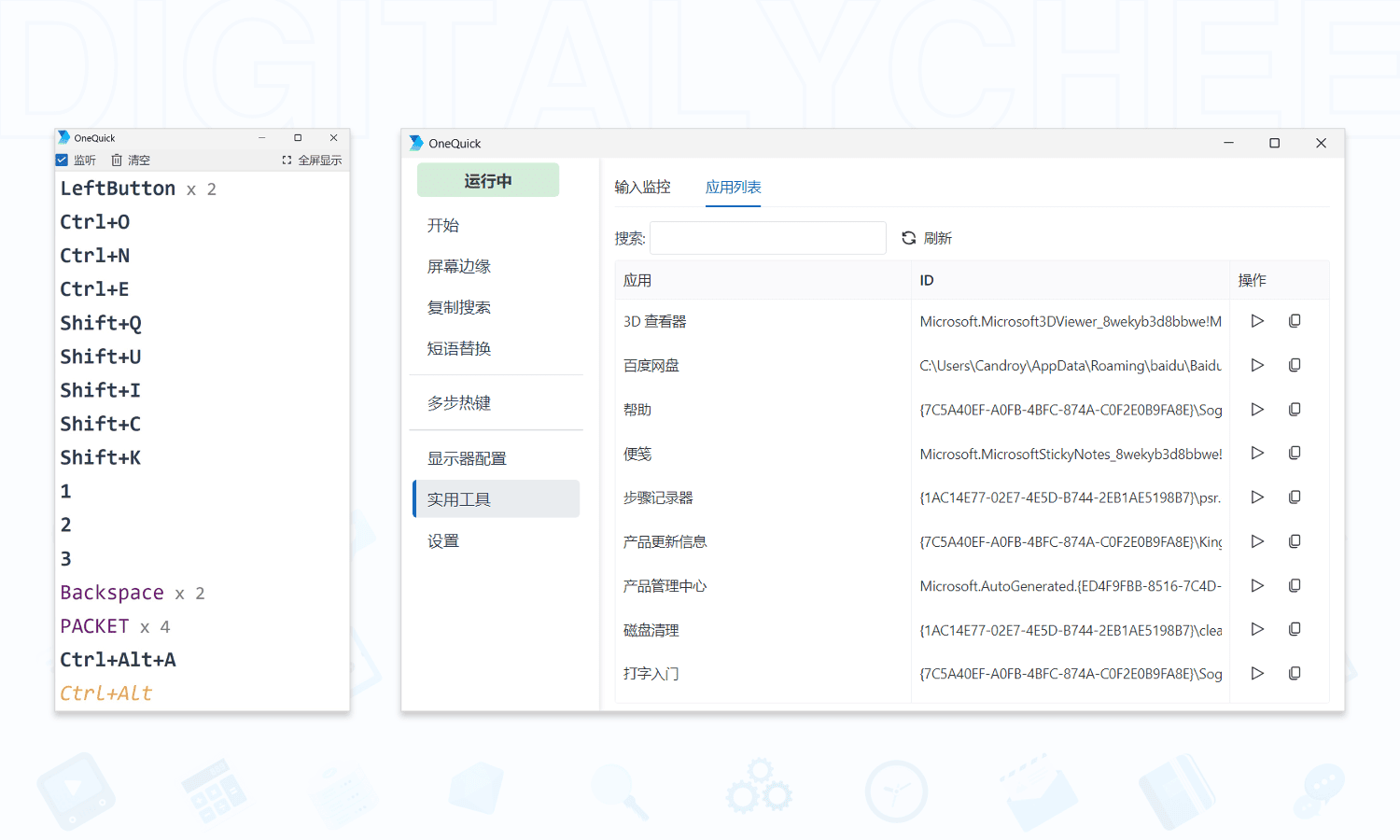Open the 屏幕边缘 sidebar page
The height and width of the screenshot is (840, 1400).
point(459,266)
